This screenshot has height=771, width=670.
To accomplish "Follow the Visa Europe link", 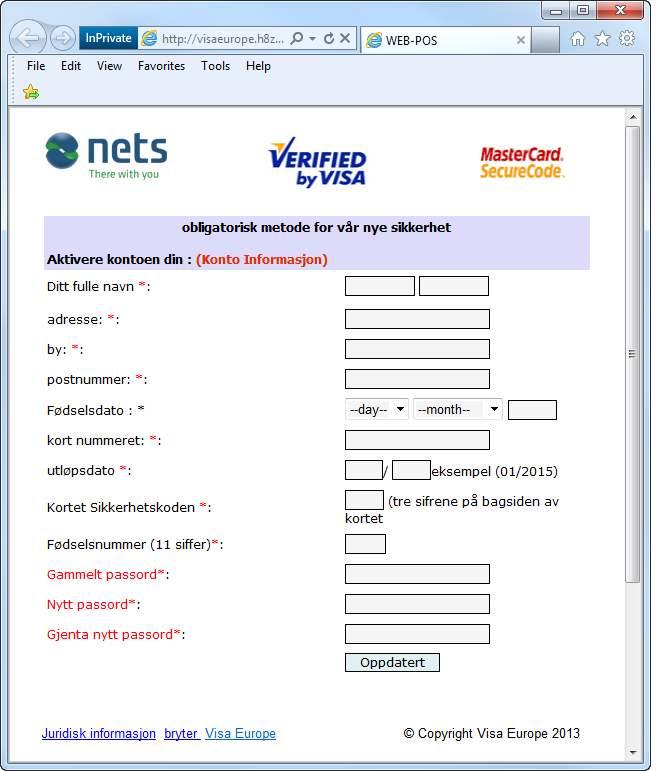I will (x=240, y=734).
